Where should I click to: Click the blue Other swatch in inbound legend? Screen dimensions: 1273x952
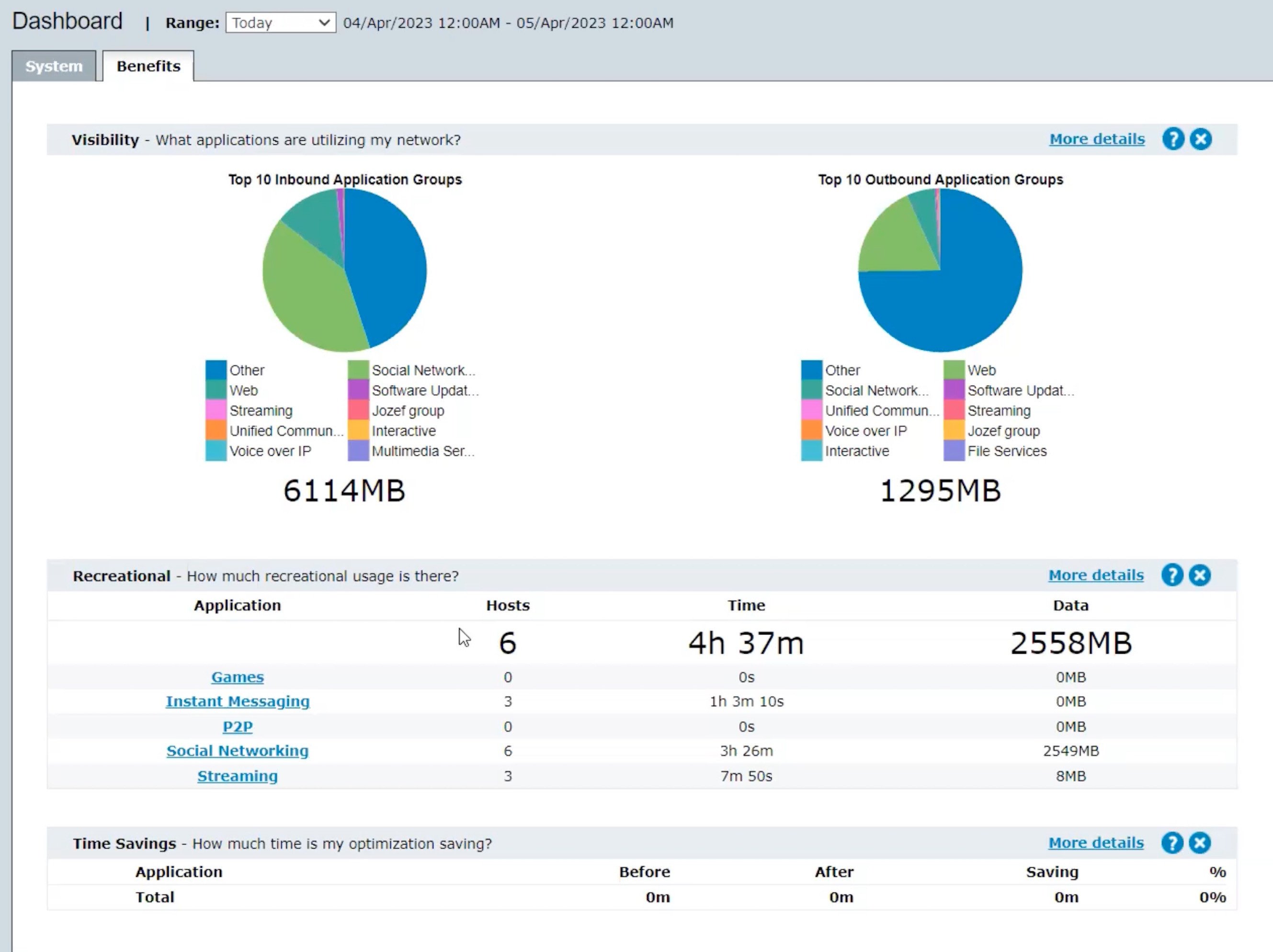[x=216, y=370]
